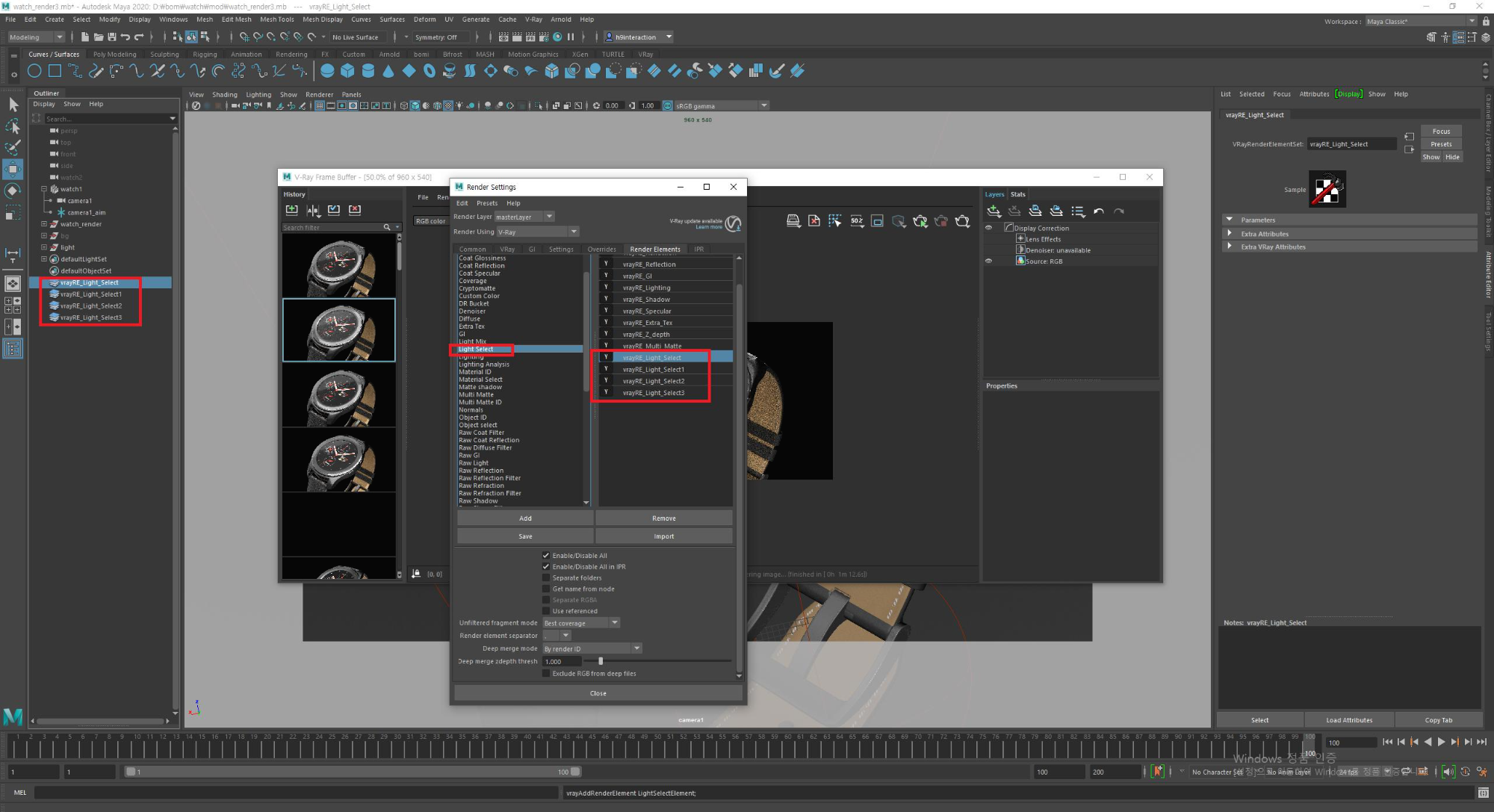Click the polygon cube shelf icon
The width and height of the screenshot is (1494, 812).
[x=347, y=71]
